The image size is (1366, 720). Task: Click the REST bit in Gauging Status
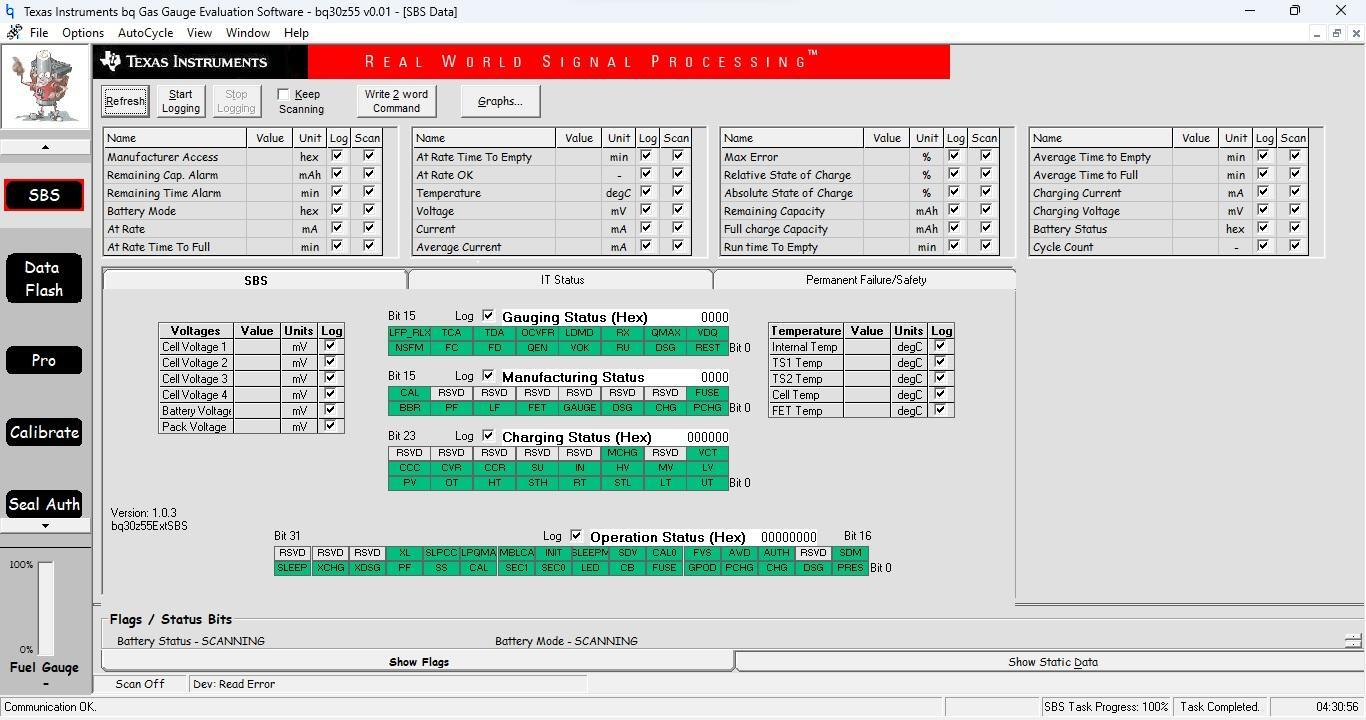(x=707, y=348)
